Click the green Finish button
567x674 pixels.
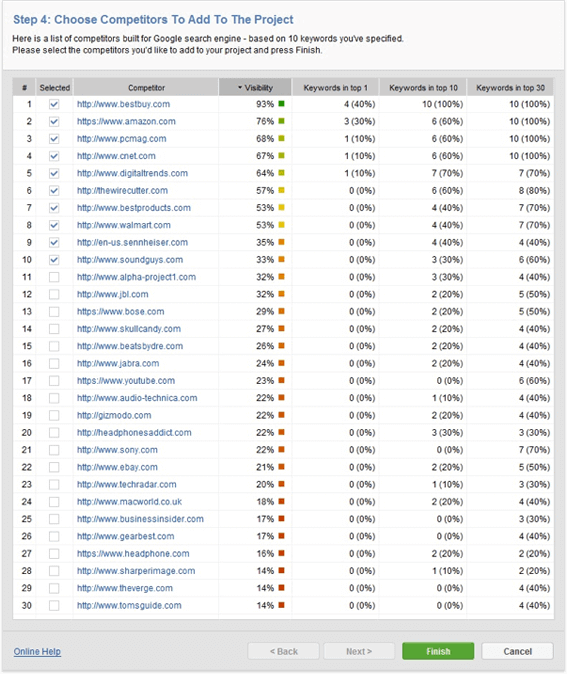(x=438, y=651)
